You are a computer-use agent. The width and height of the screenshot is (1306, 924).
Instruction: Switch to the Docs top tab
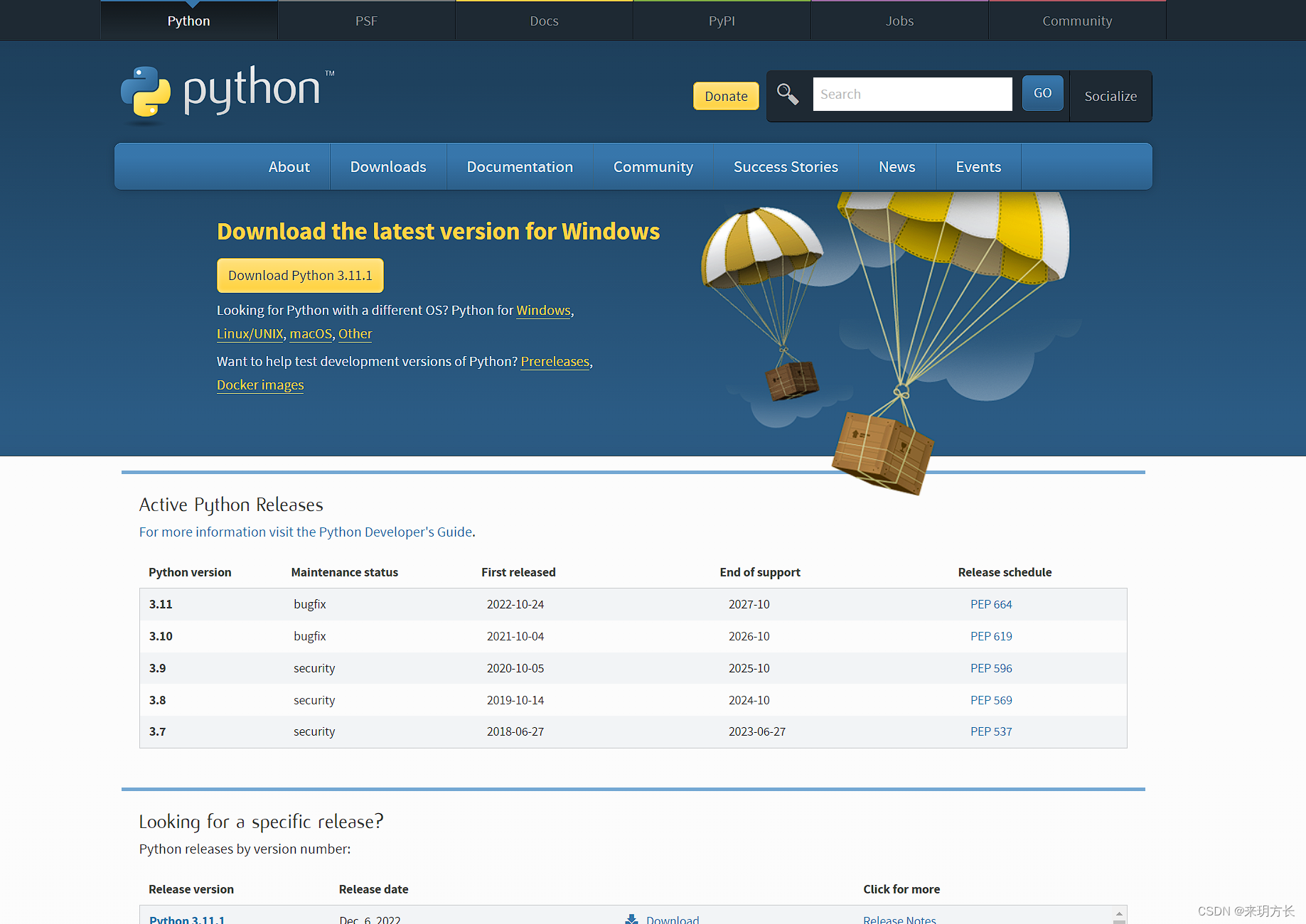(544, 21)
